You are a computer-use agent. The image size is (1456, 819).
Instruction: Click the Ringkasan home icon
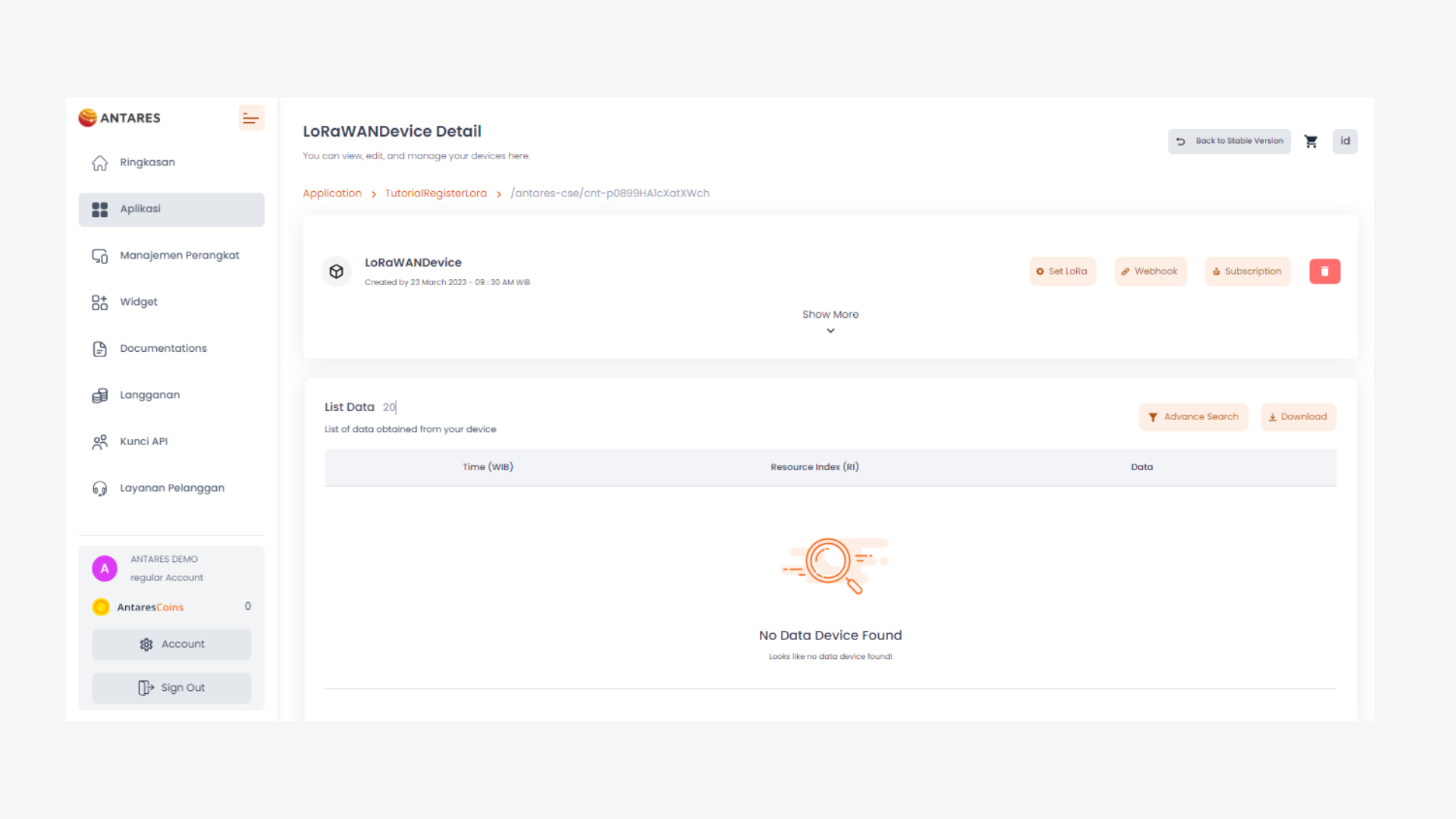[x=100, y=163]
